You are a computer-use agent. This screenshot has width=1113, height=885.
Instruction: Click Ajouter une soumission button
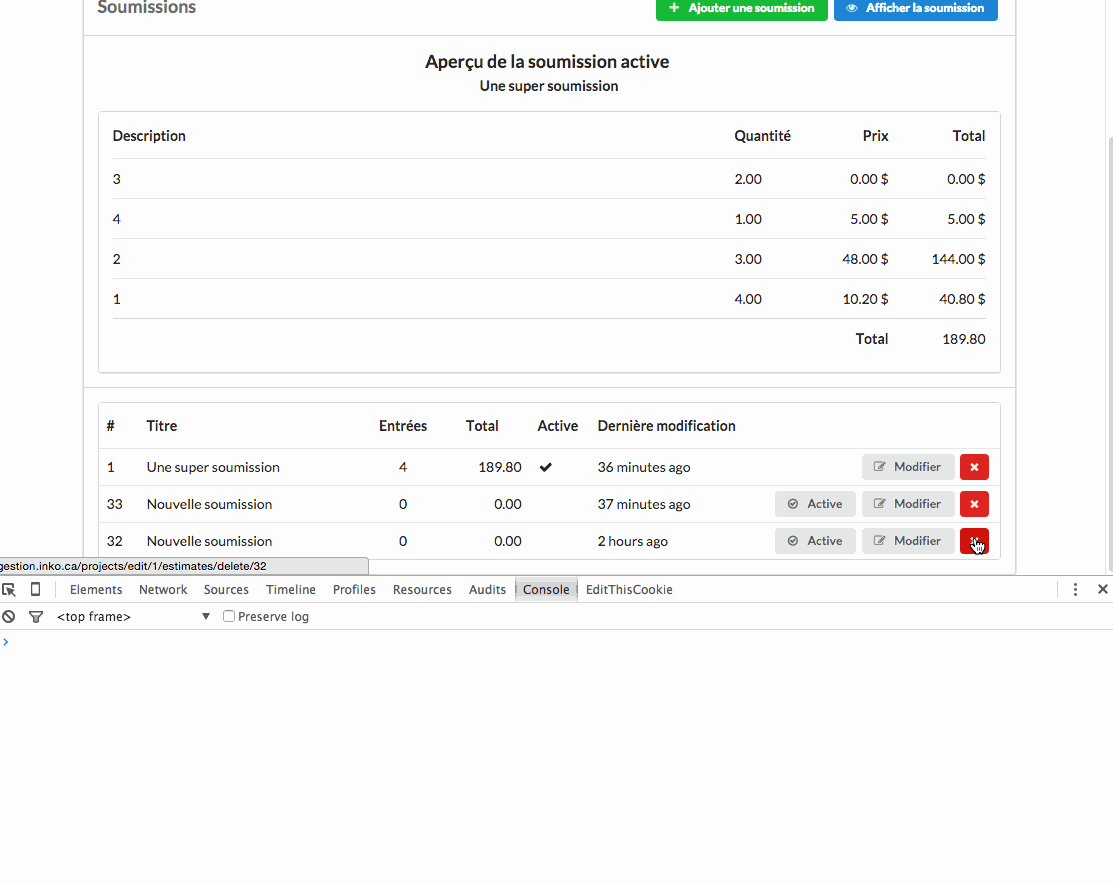(x=742, y=8)
